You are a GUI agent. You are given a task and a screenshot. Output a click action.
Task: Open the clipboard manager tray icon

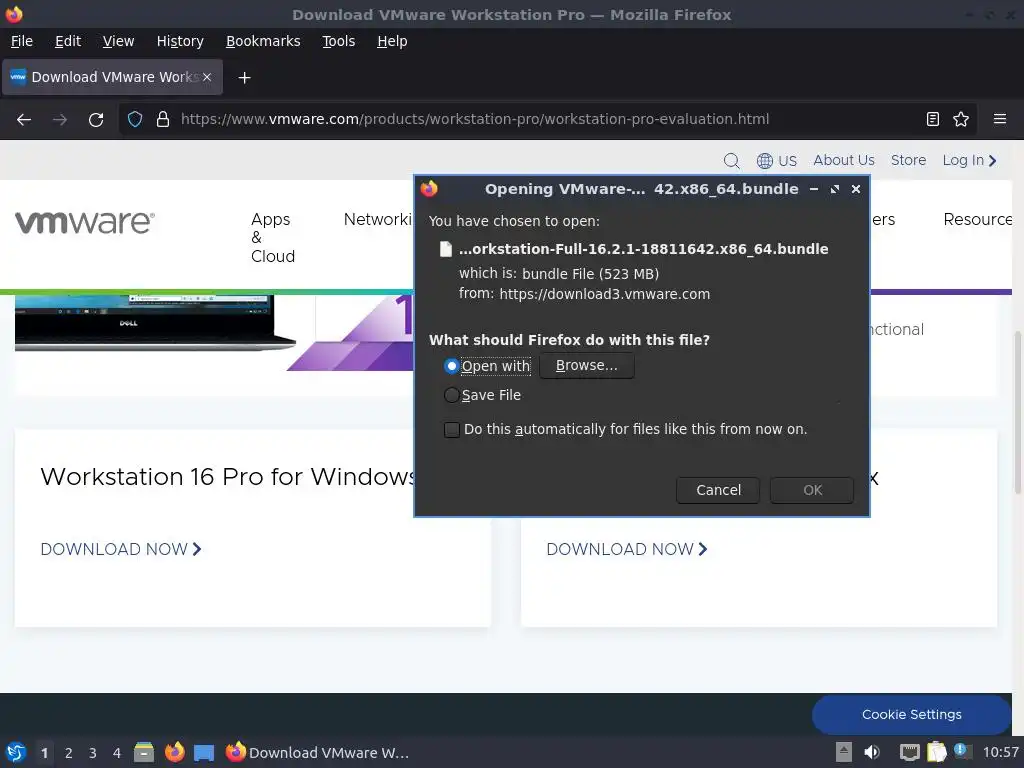[936, 752]
